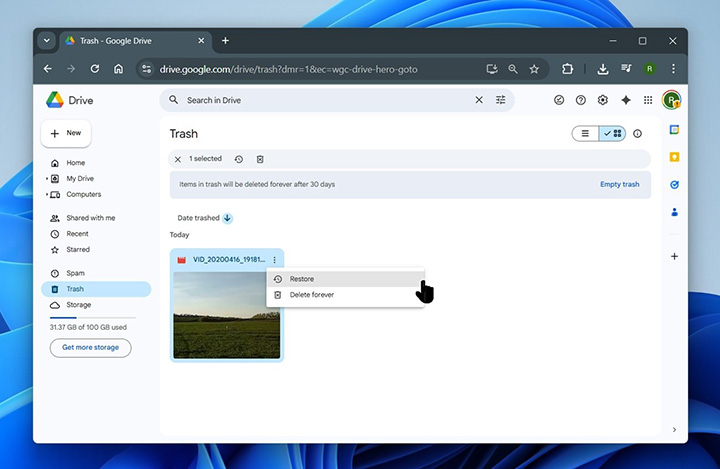Image resolution: width=720 pixels, height=469 pixels.
Task: Open the Chrome profile R avatar
Action: point(649,69)
